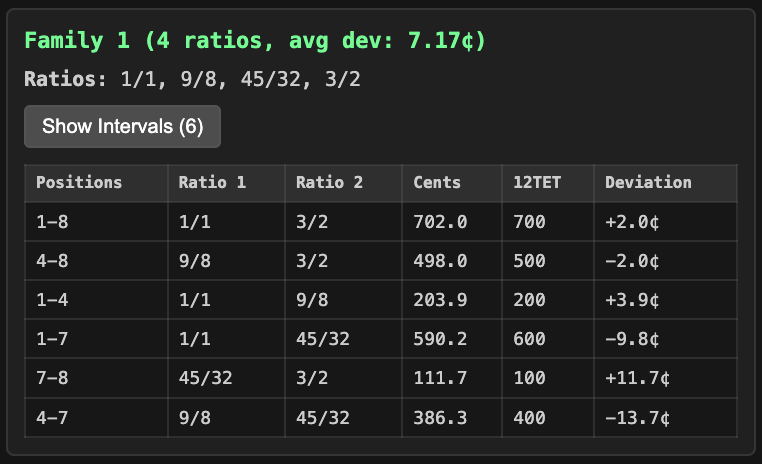Select the Family 1 heading text
This screenshot has width=762, height=464.
click(255, 41)
